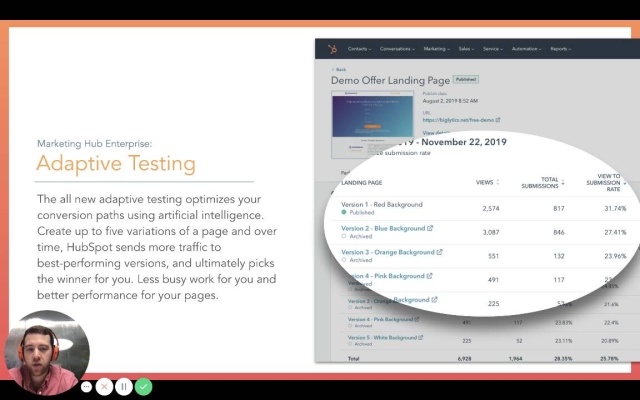This screenshot has width=640, height=400.
Task: Open Version 2 - Blue Background link
Action: point(383,228)
